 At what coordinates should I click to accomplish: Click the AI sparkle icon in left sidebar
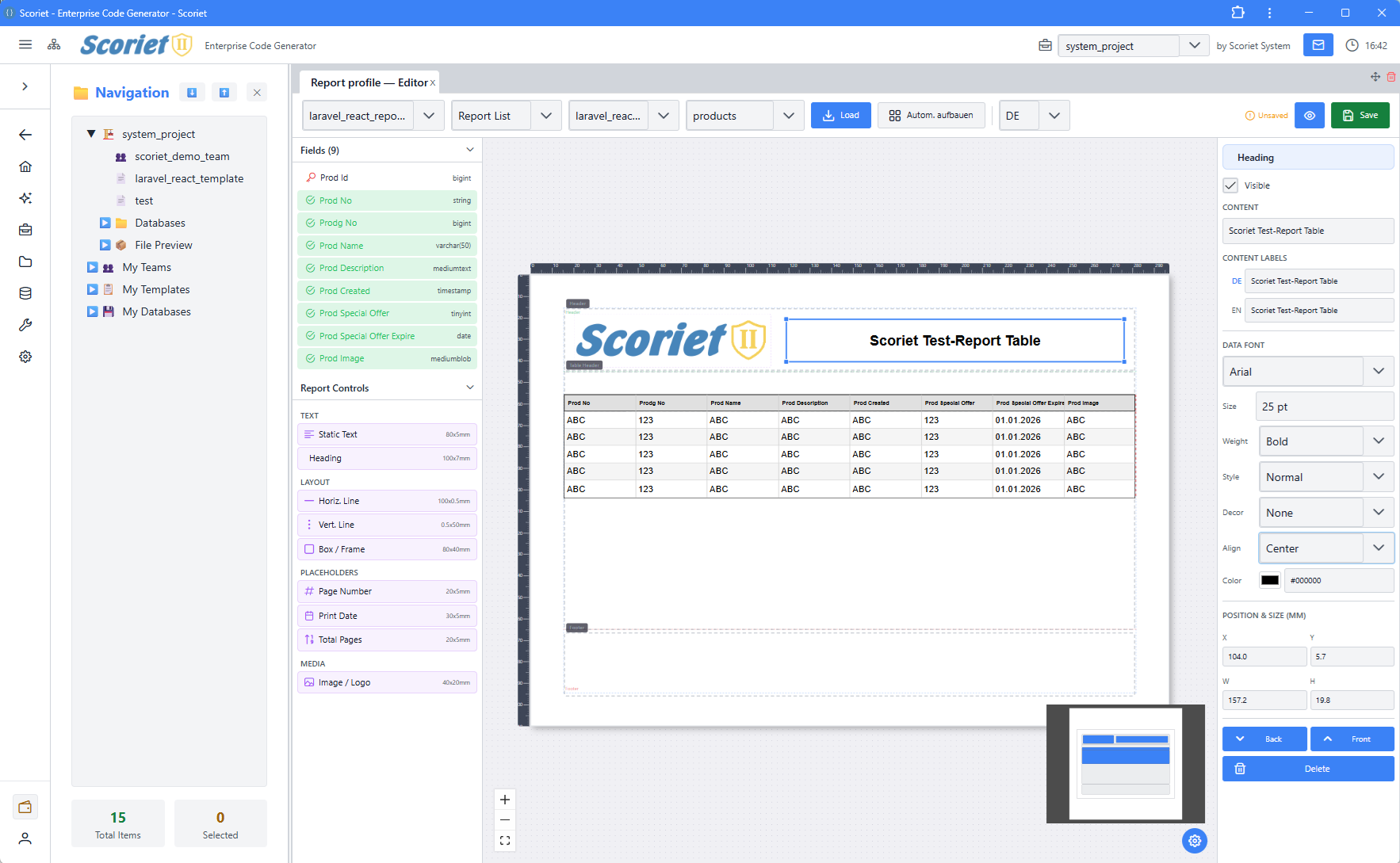point(25,198)
